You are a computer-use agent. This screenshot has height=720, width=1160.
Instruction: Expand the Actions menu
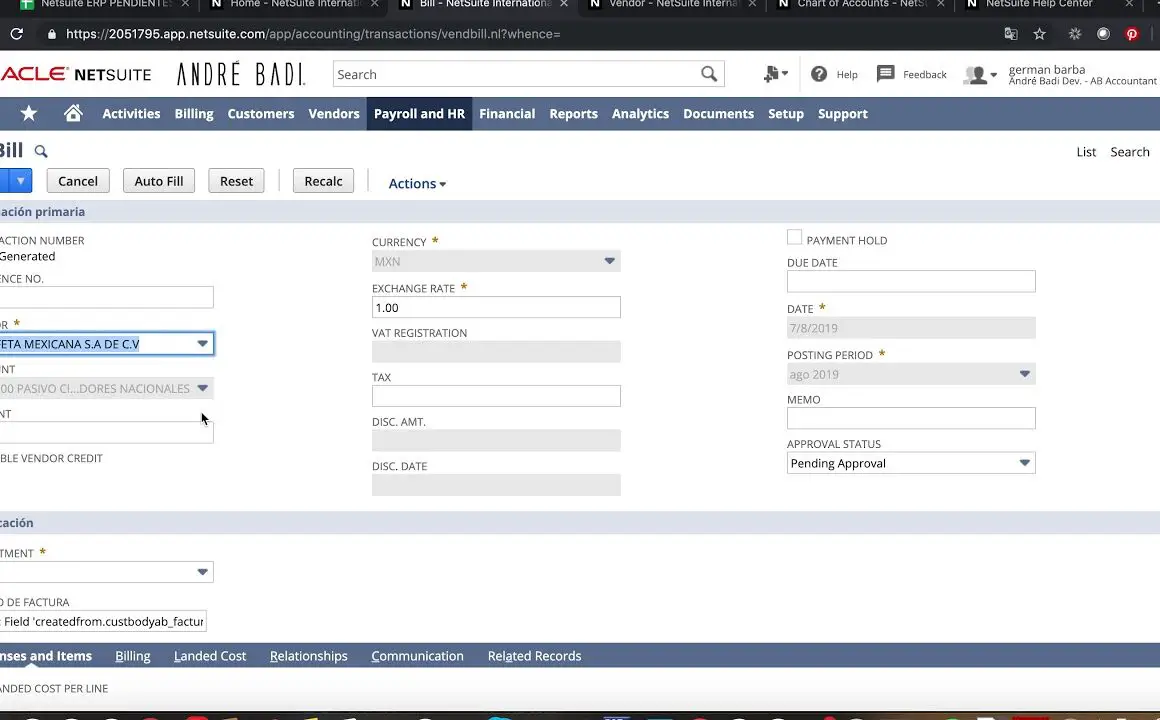pyautogui.click(x=417, y=183)
